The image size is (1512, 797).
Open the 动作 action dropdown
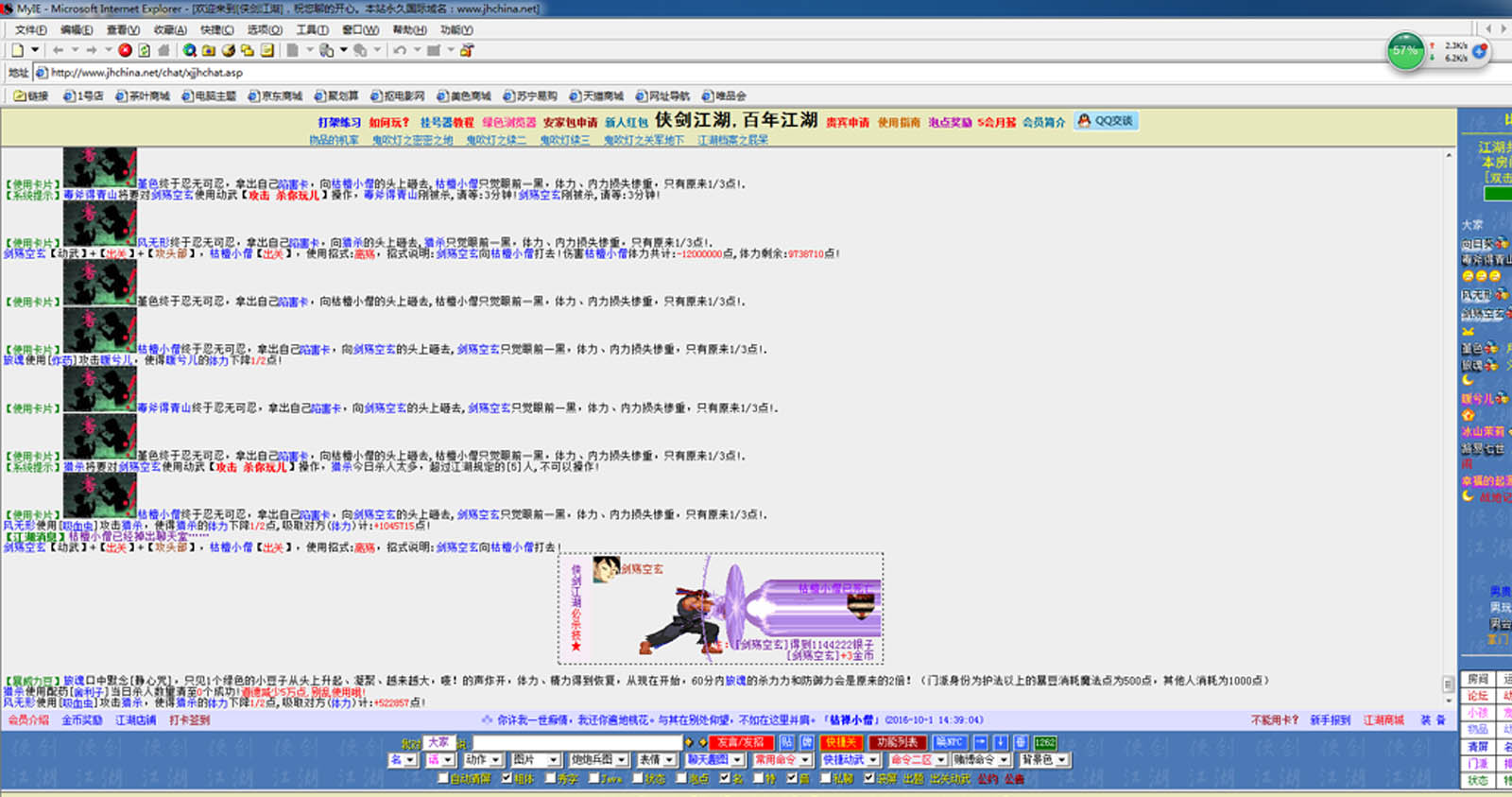(482, 760)
